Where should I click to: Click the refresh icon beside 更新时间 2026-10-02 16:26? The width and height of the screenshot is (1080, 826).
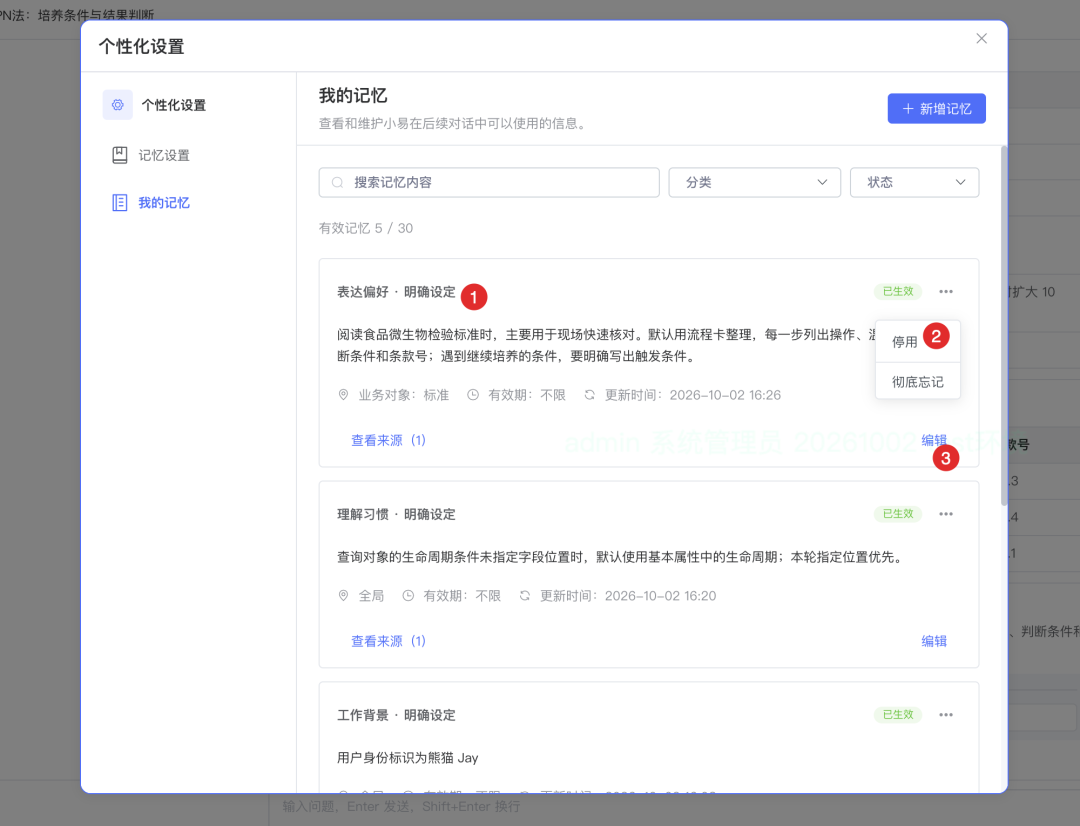point(590,395)
